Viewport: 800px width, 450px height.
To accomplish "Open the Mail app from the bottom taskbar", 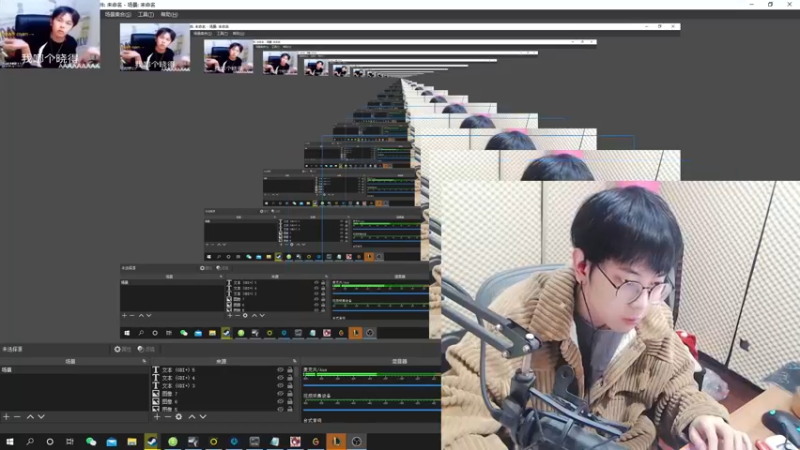I will tap(111, 442).
